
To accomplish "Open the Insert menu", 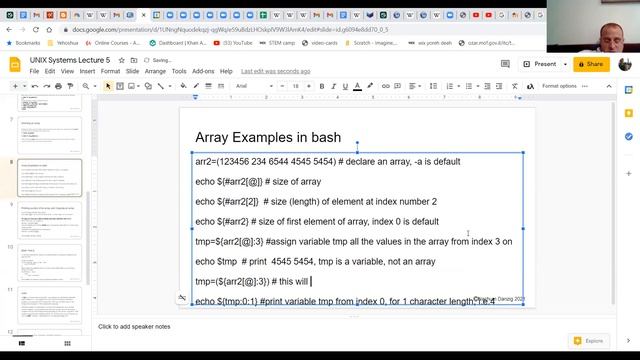I will click(x=87, y=71).
